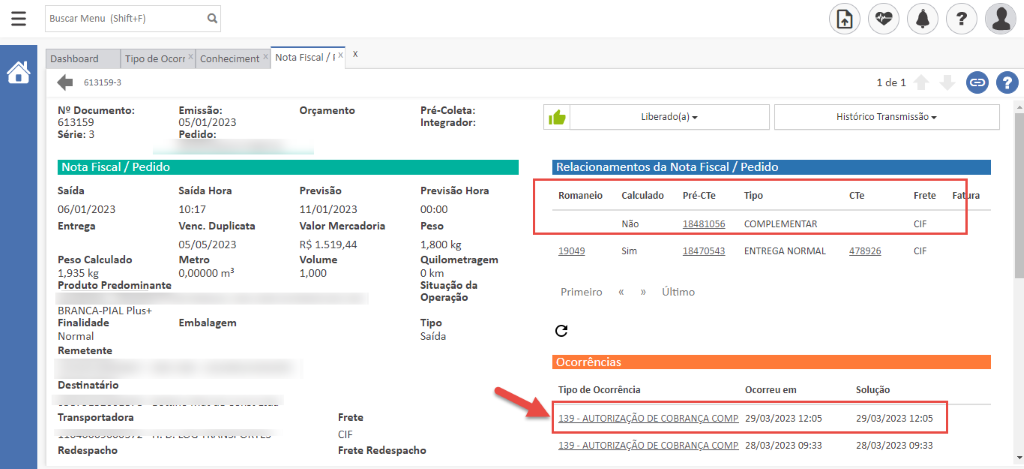Refresh the relationships list
The image size is (1024, 469).
(x=561, y=330)
